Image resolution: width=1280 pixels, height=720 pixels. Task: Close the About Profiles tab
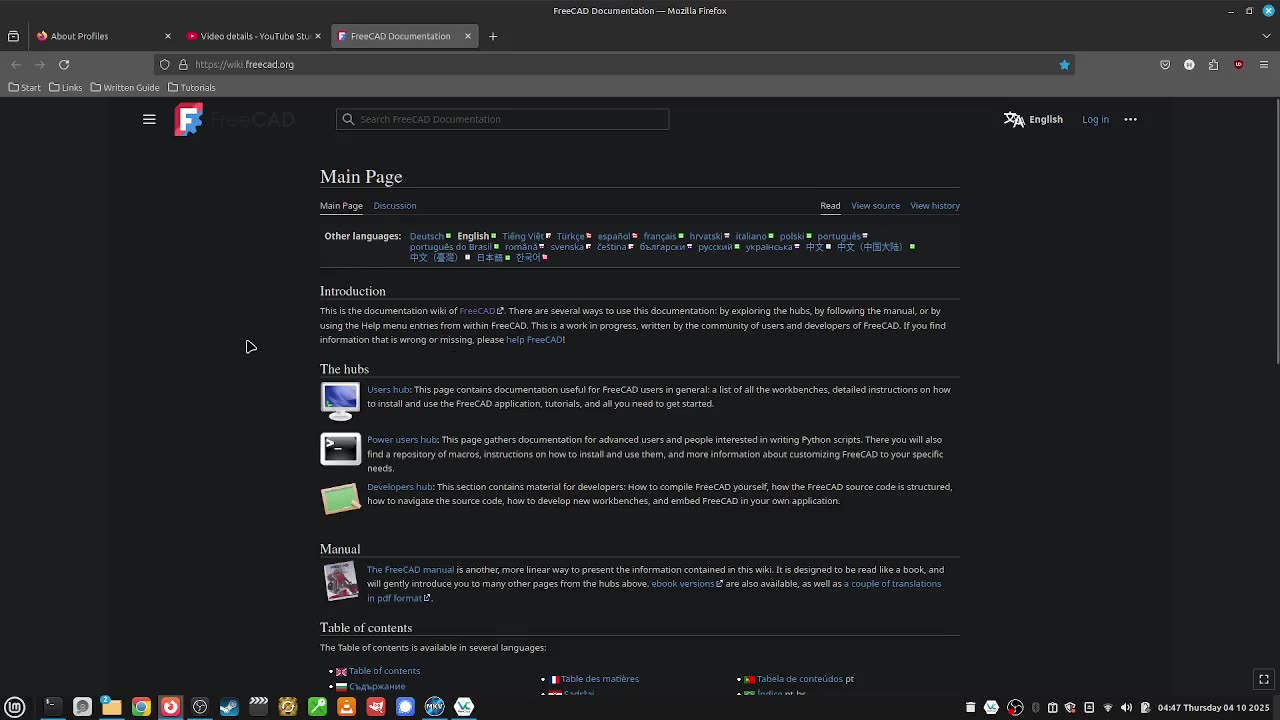[x=167, y=36]
